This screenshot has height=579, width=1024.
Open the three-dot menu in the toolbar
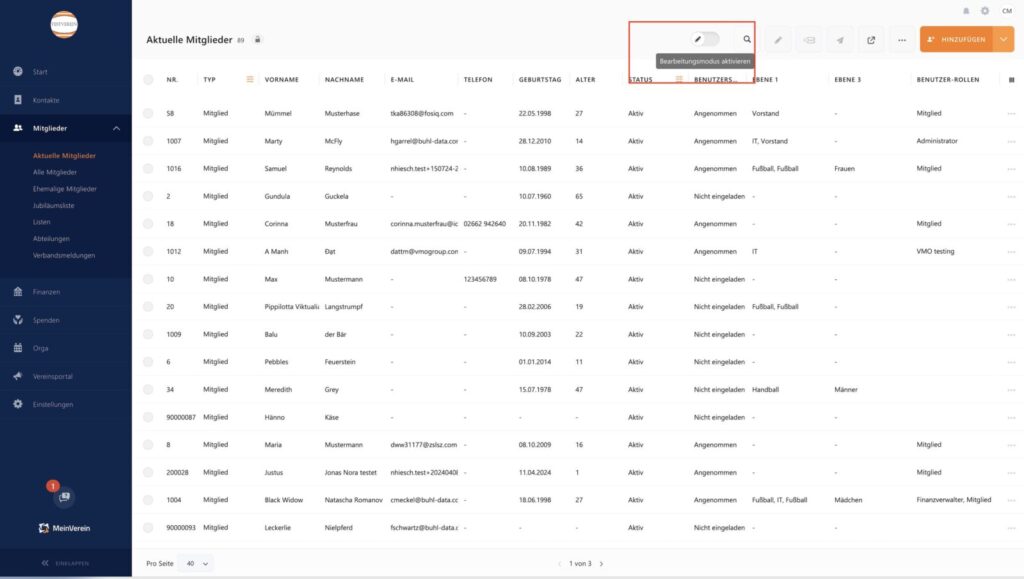(x=902, y=40)
